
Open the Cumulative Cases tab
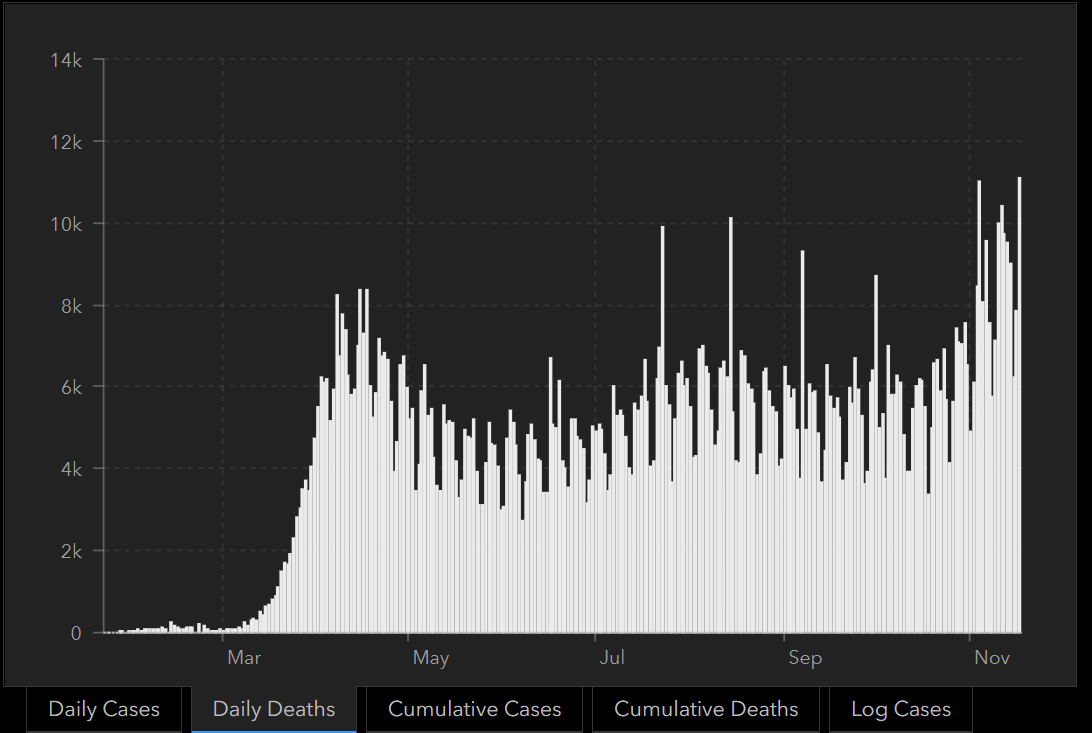click(x=474, y=709)
